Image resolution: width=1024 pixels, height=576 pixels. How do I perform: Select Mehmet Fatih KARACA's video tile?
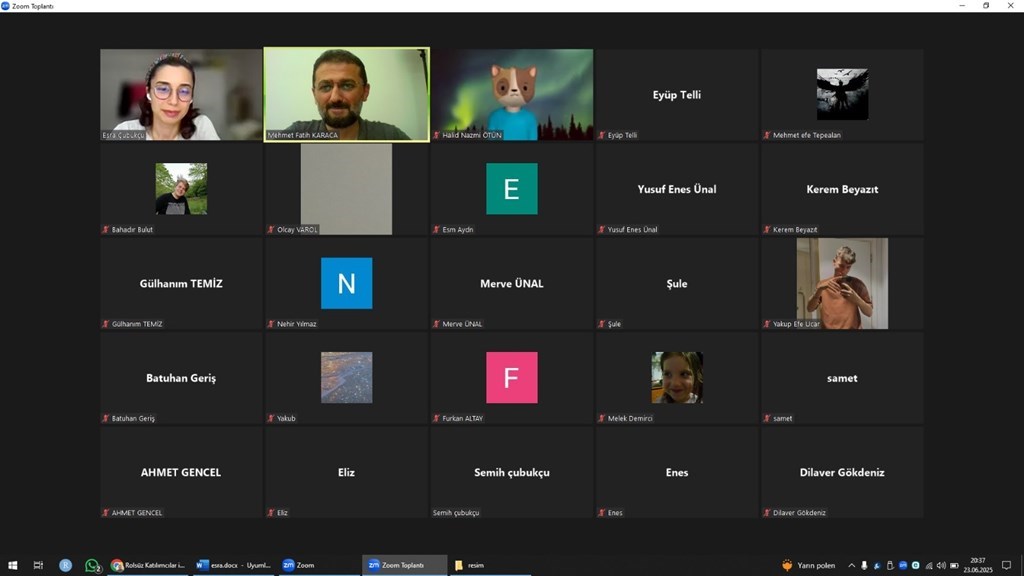tap(346, 94)
